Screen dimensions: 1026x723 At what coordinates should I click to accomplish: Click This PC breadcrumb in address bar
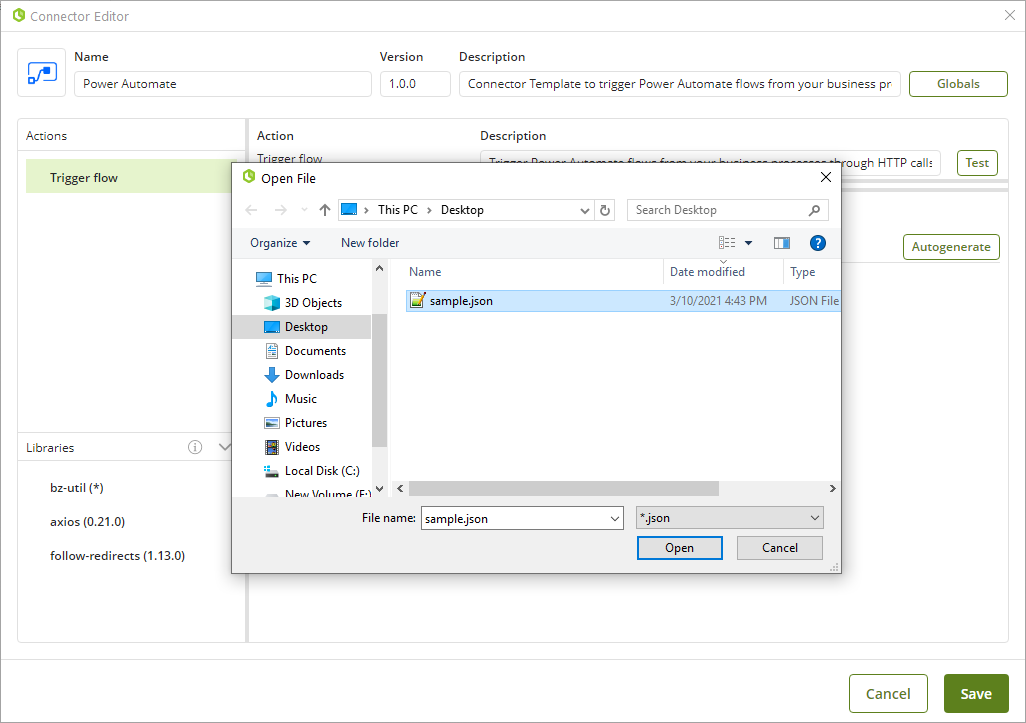pos(397,210)
